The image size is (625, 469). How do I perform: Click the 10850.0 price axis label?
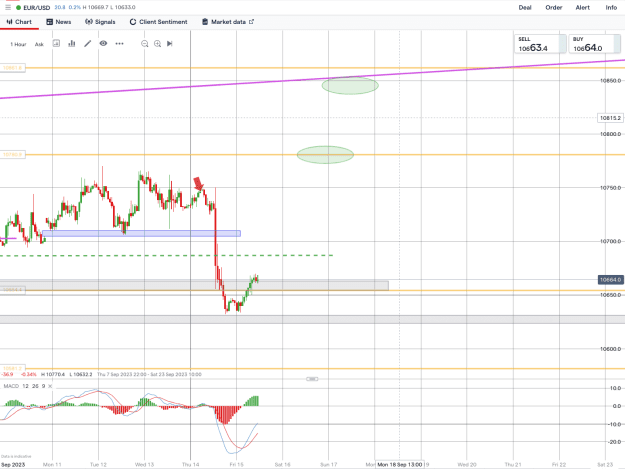click(x=611, y=80)
